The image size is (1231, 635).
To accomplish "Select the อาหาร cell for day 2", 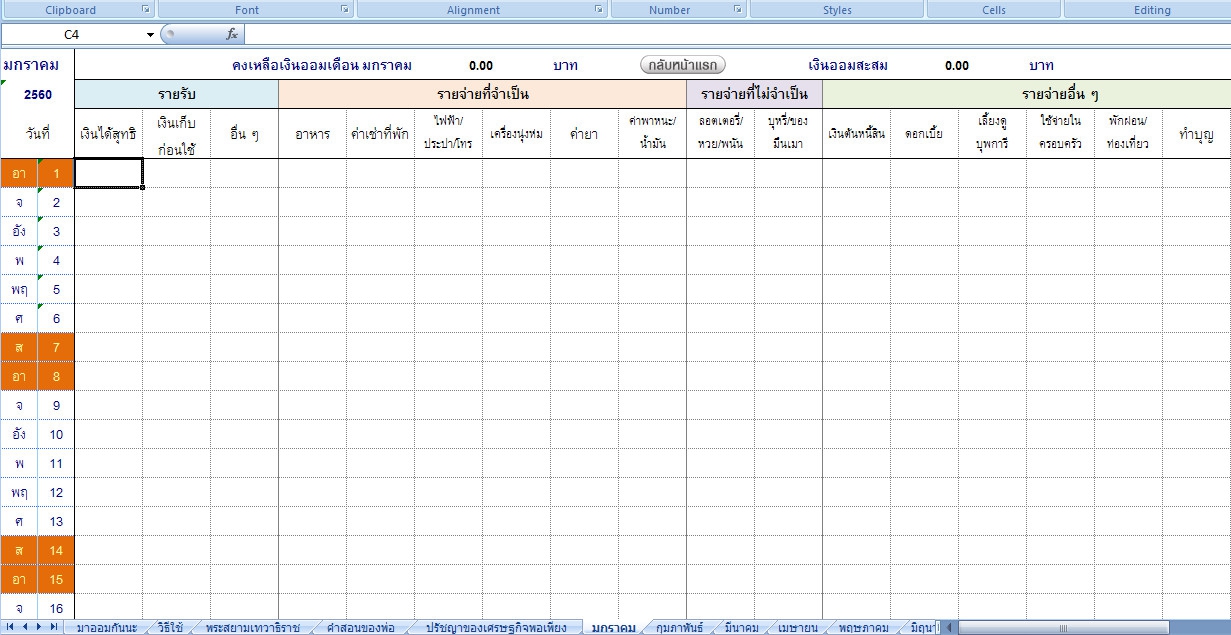I will 312,202.
